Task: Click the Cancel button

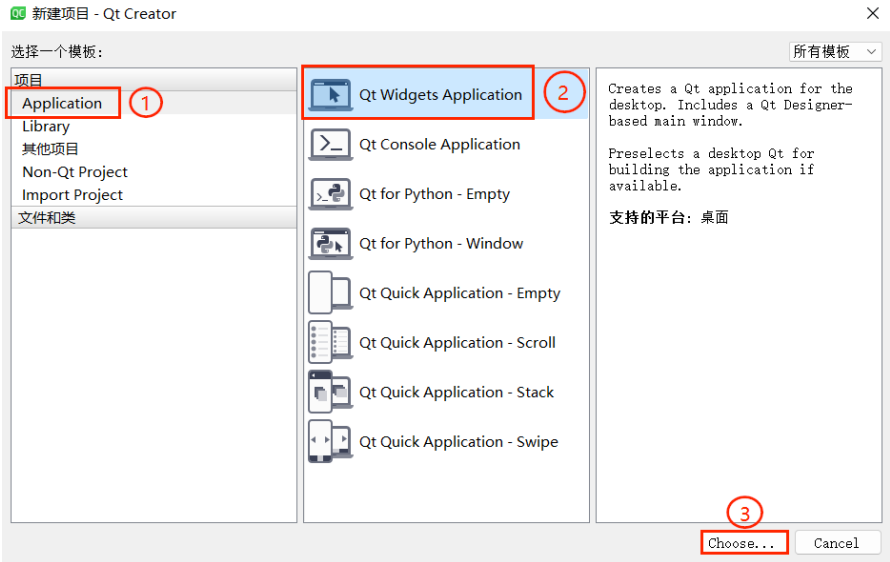Action: click(x=837, y=543)
